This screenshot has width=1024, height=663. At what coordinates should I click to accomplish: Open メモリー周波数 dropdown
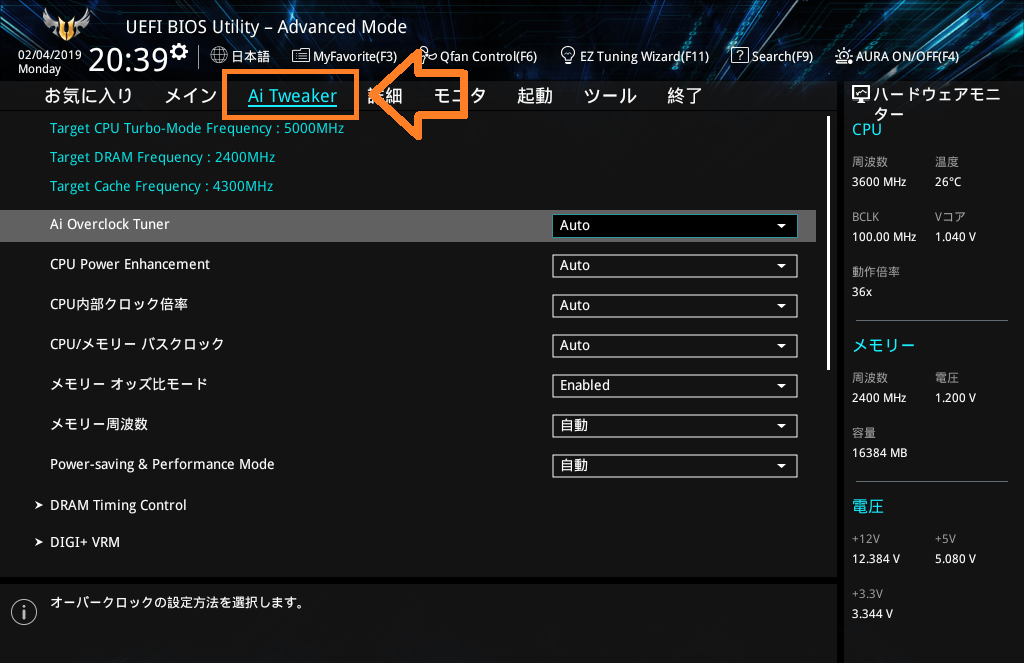[x=675, y=426]
